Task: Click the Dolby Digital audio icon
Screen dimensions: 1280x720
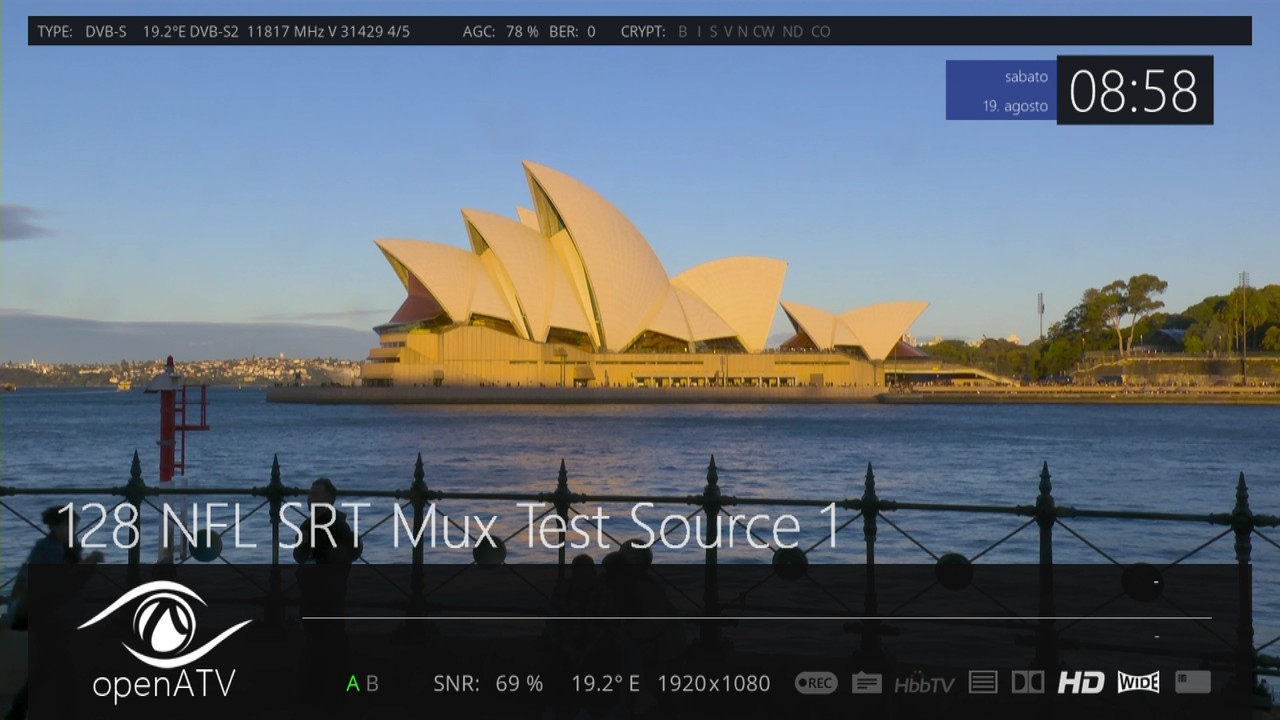Action: [x=1028, y=683]
